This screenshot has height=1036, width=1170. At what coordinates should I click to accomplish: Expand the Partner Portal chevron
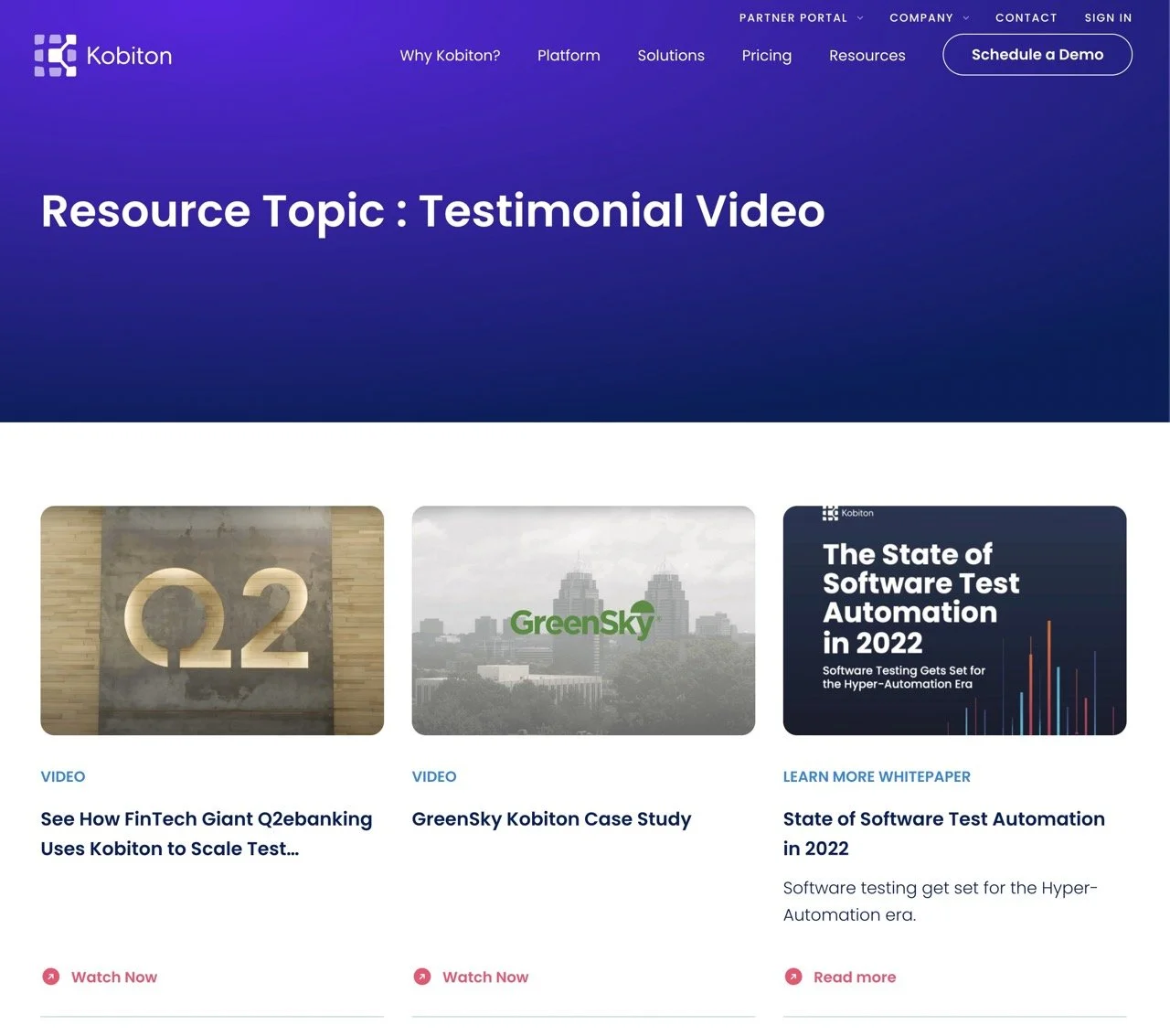point(860,18)
